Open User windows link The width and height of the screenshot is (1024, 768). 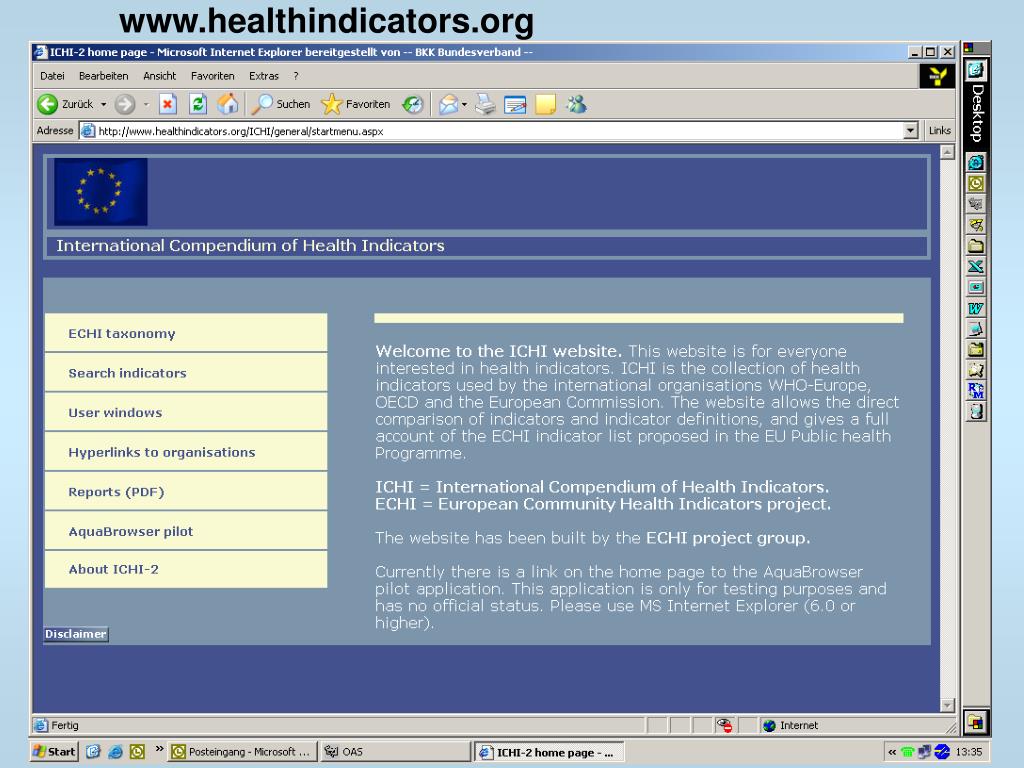[186, 412]
